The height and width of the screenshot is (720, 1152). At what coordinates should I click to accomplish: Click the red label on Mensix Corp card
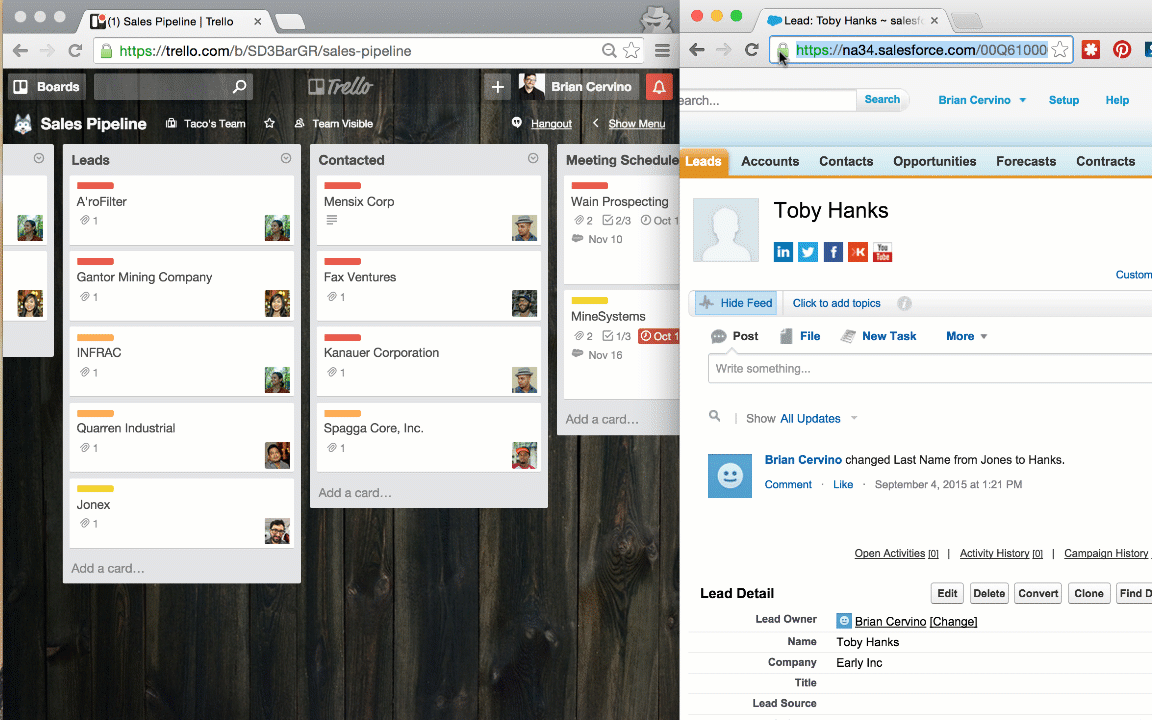click(342, 186)
